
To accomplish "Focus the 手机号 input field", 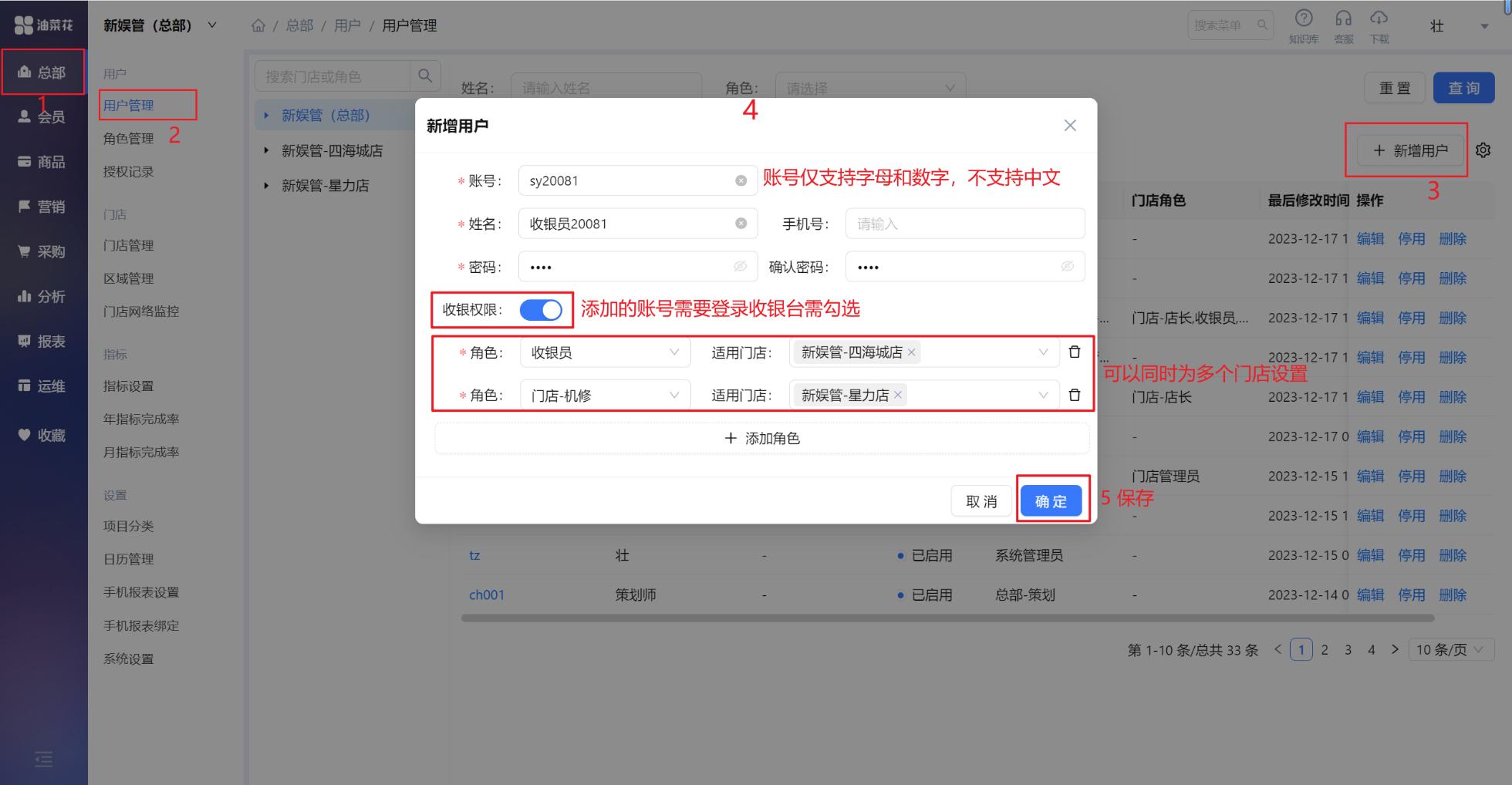I will click(x=965, y=224).
